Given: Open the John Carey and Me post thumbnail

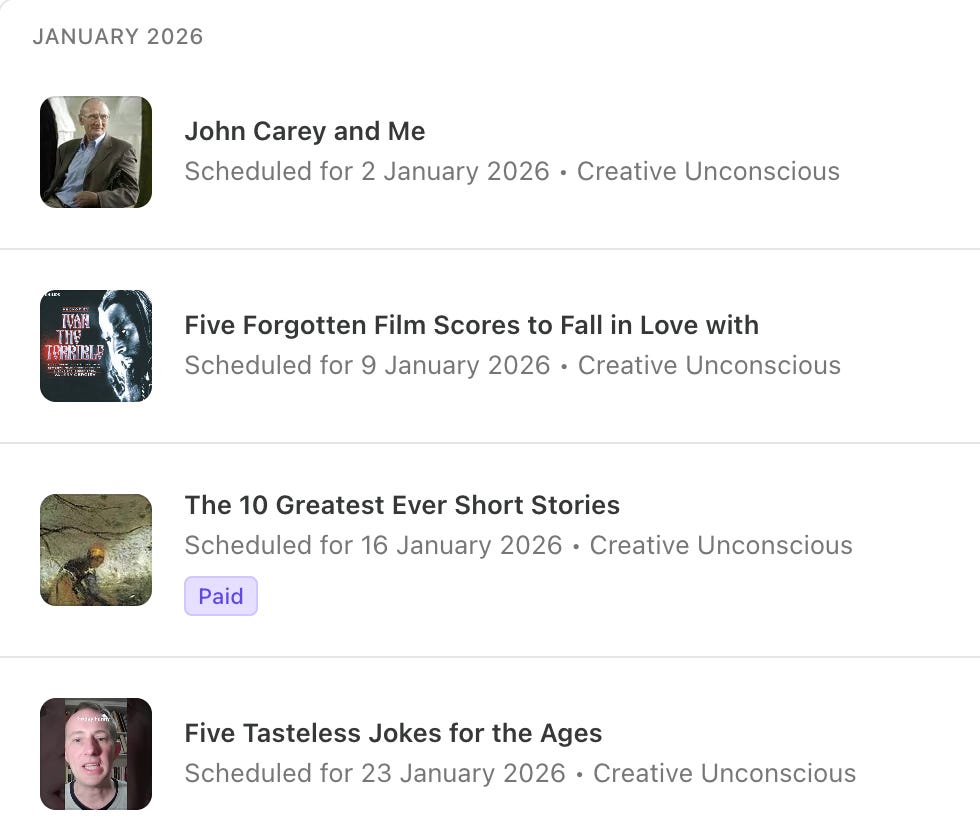Looking at the screenshot, I should pyautogui.click(x=95, y=152).
